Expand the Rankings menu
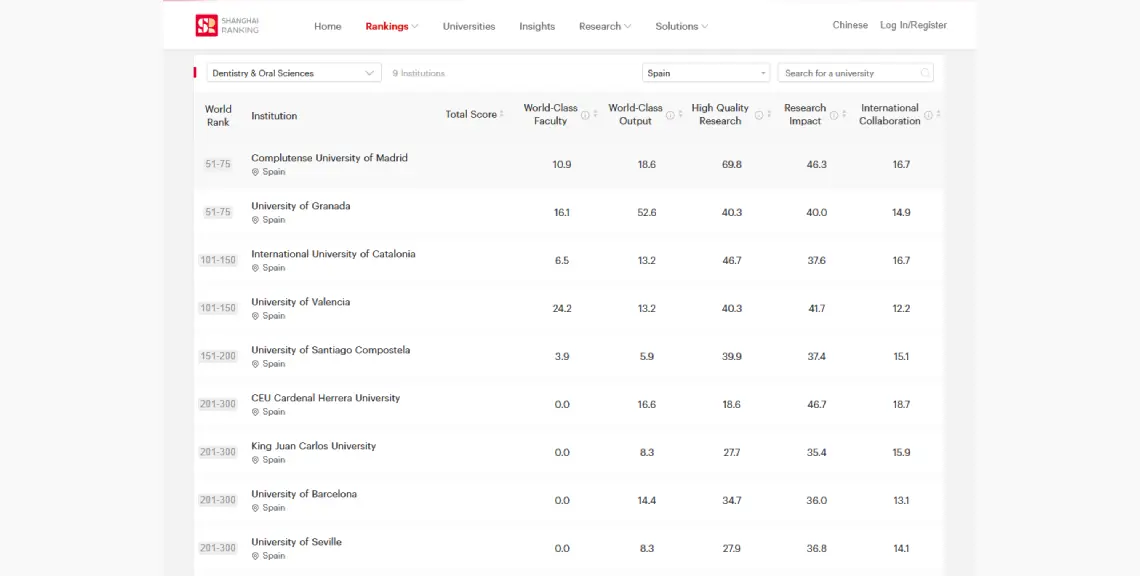This screenshot has height=576, width=1140. (x=392, y=26)
